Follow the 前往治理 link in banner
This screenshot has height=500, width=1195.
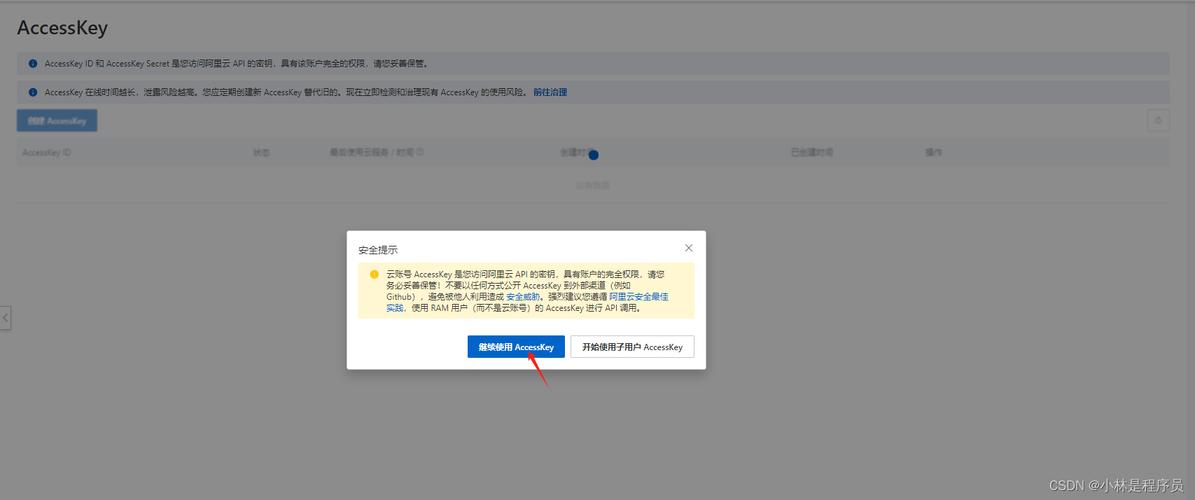tap(549, 92)
